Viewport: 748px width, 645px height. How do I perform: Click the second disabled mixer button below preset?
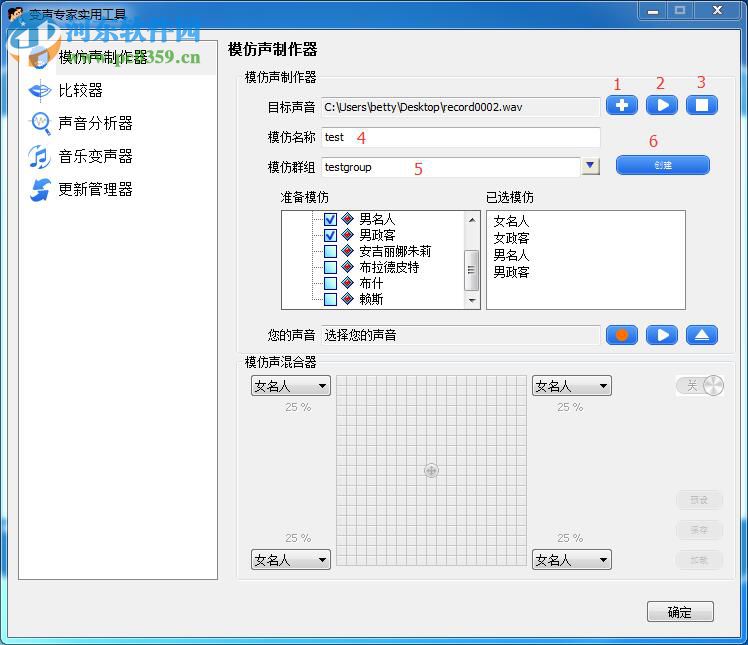699,530
